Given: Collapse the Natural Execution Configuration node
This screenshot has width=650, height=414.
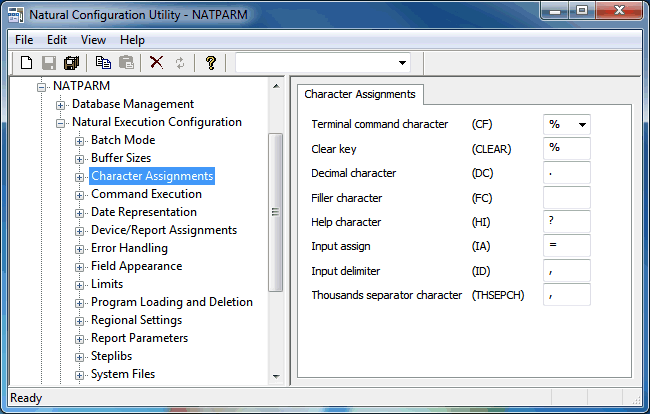Looking at the screenshot, I should 61,122.
